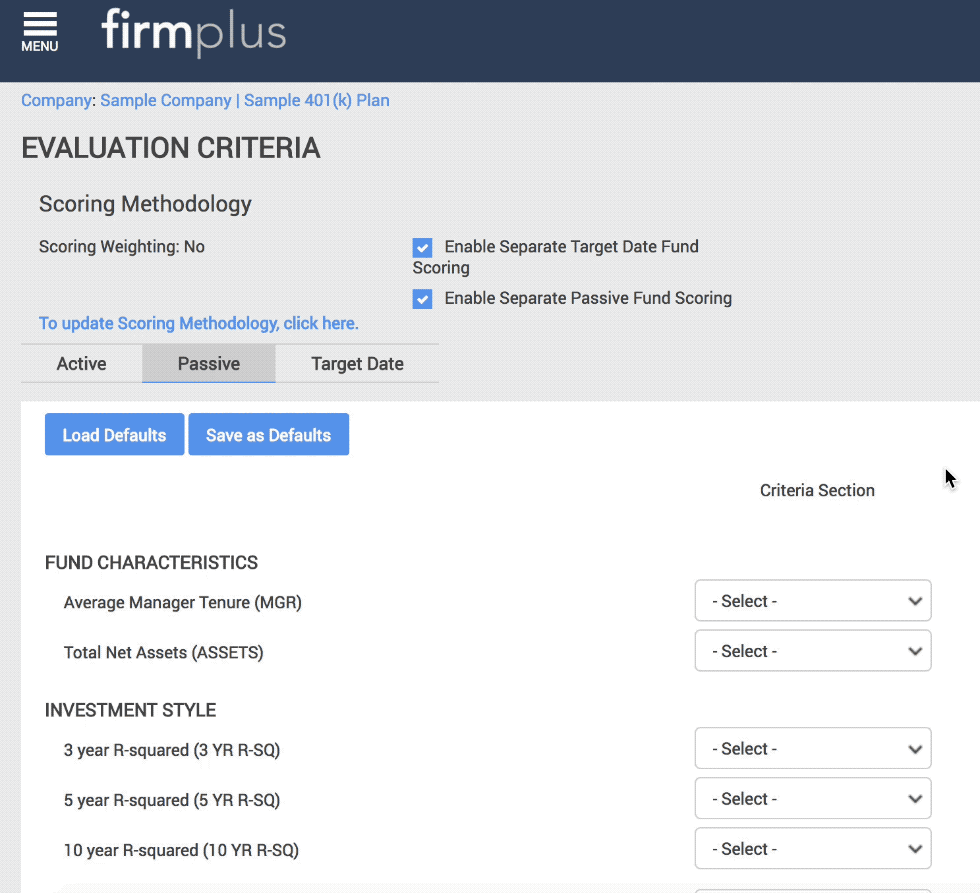980x893 pixels.
Task: Open the hamburger MENU icon
Action: pyautogui.click(x=40, y=31)
